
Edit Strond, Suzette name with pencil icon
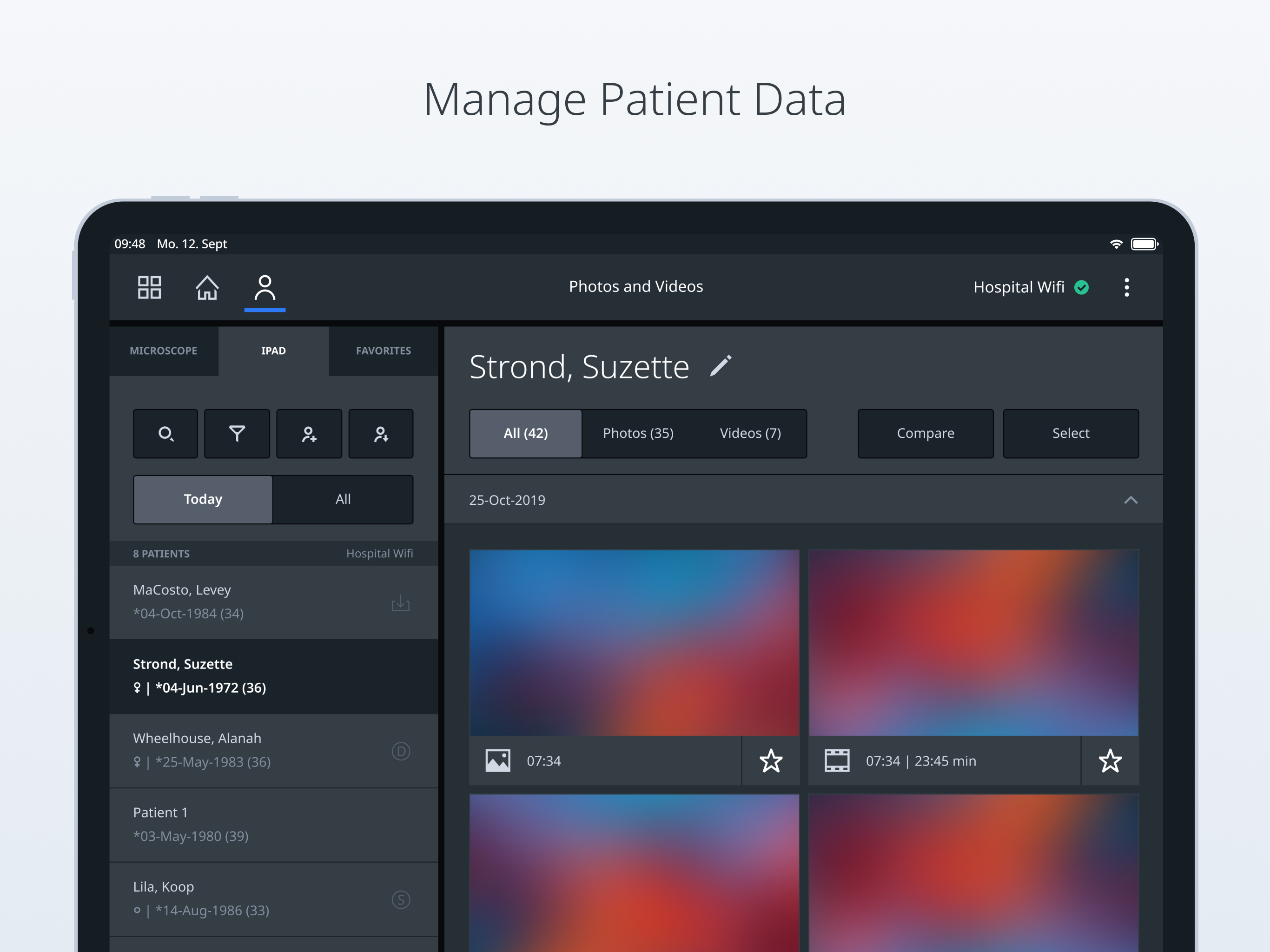point(721,366)
